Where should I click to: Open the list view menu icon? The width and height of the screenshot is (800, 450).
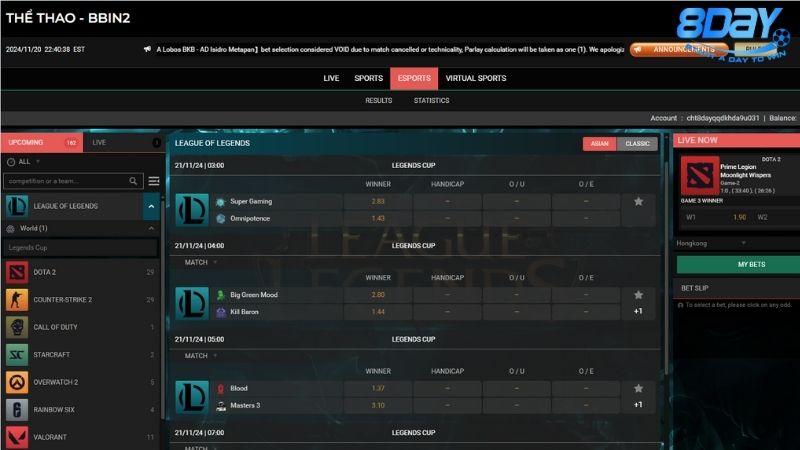[154, 181]
